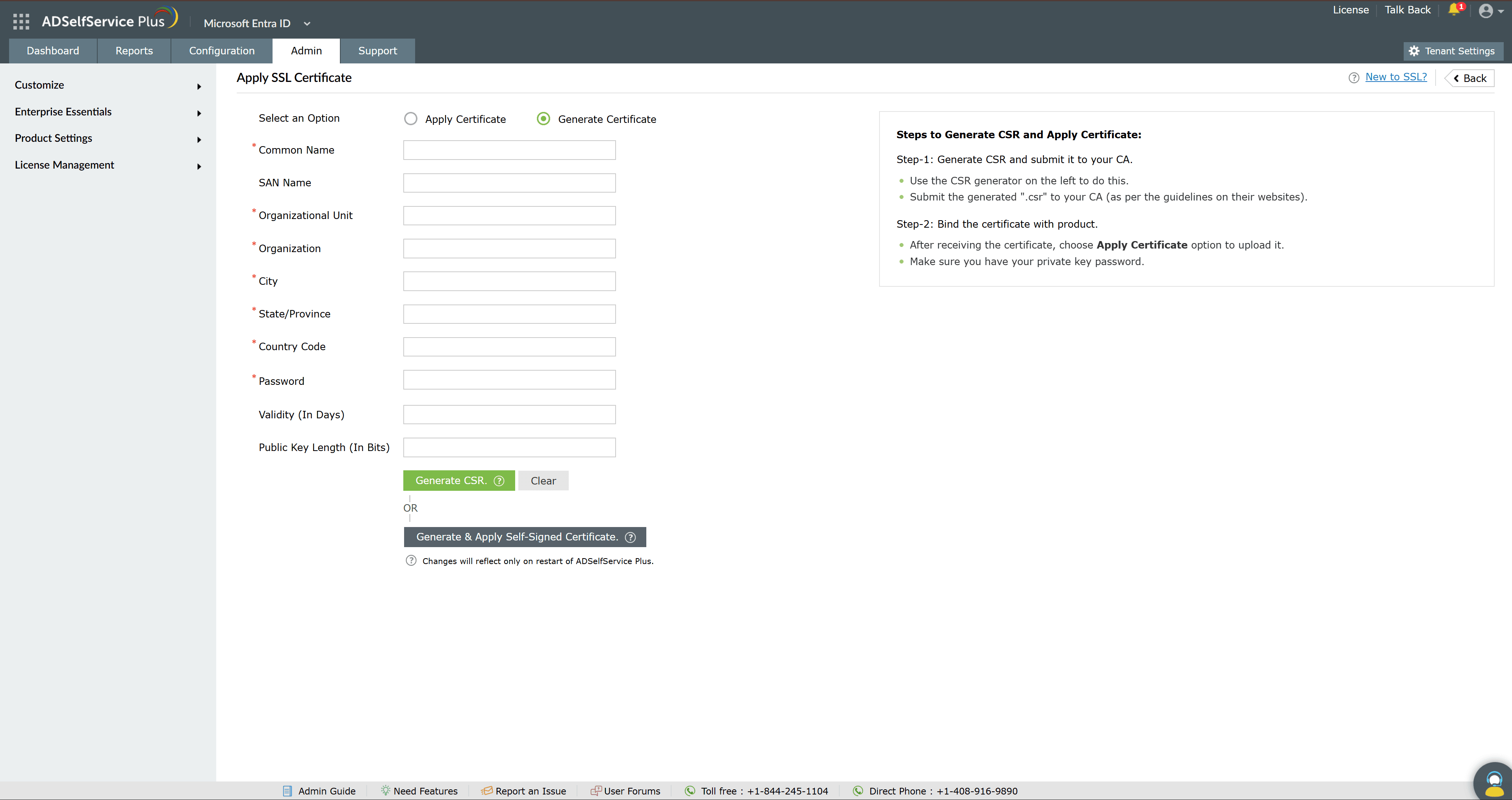Screen dimensions: 1512x800
Task: Focus the Common Name input field
Action: pyautogui.click(x=510, y=150)
